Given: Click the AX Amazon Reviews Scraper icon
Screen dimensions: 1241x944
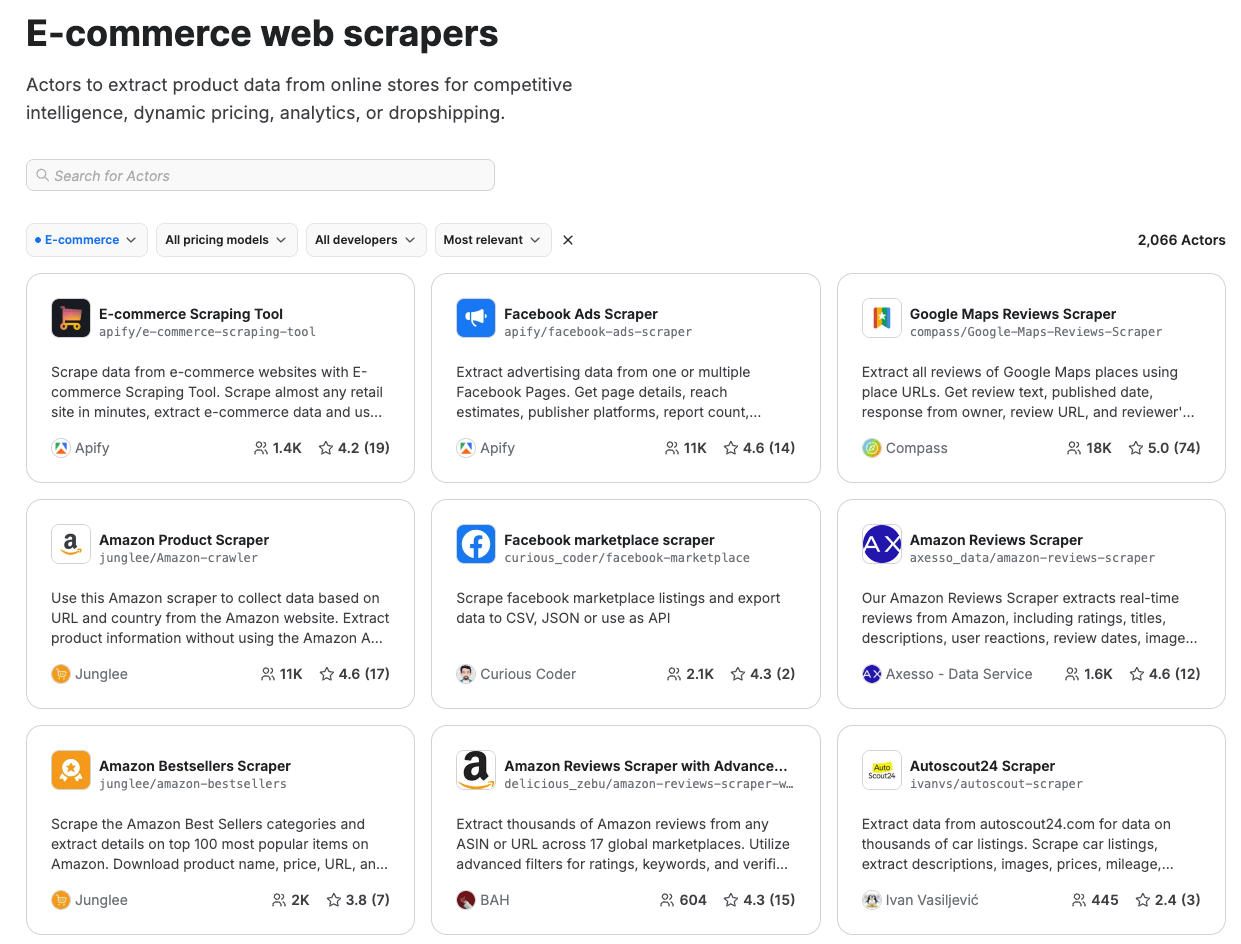Looking at the screenshot, I should coord(881,544).
